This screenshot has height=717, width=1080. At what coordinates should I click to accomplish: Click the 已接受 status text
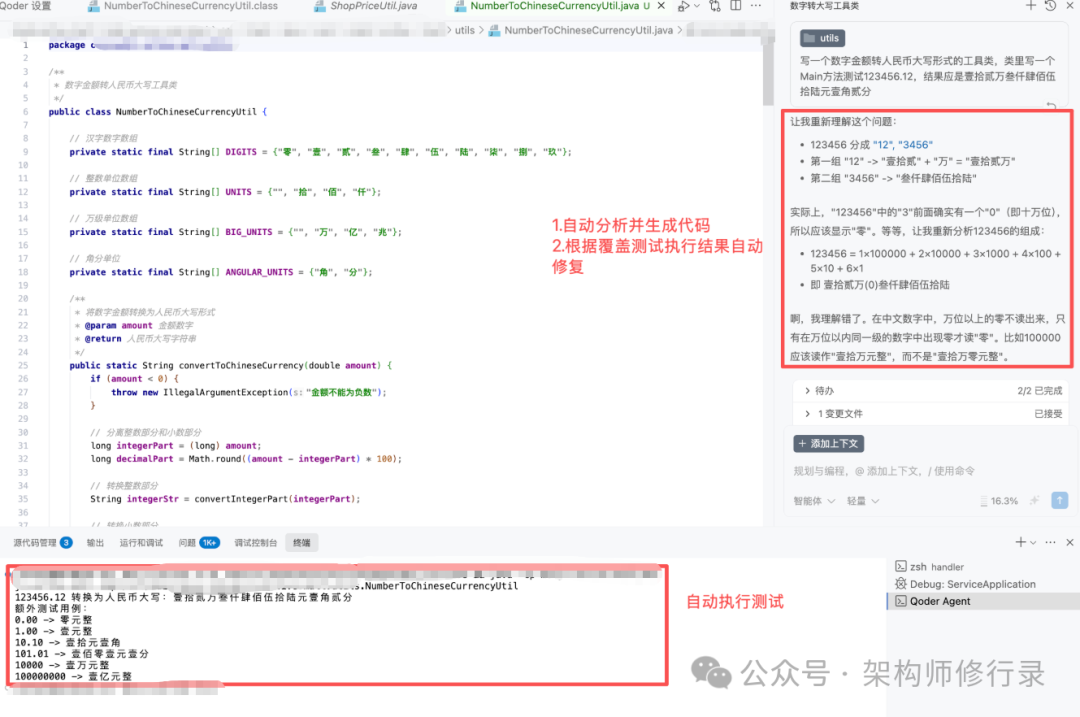pos(1048,414)
